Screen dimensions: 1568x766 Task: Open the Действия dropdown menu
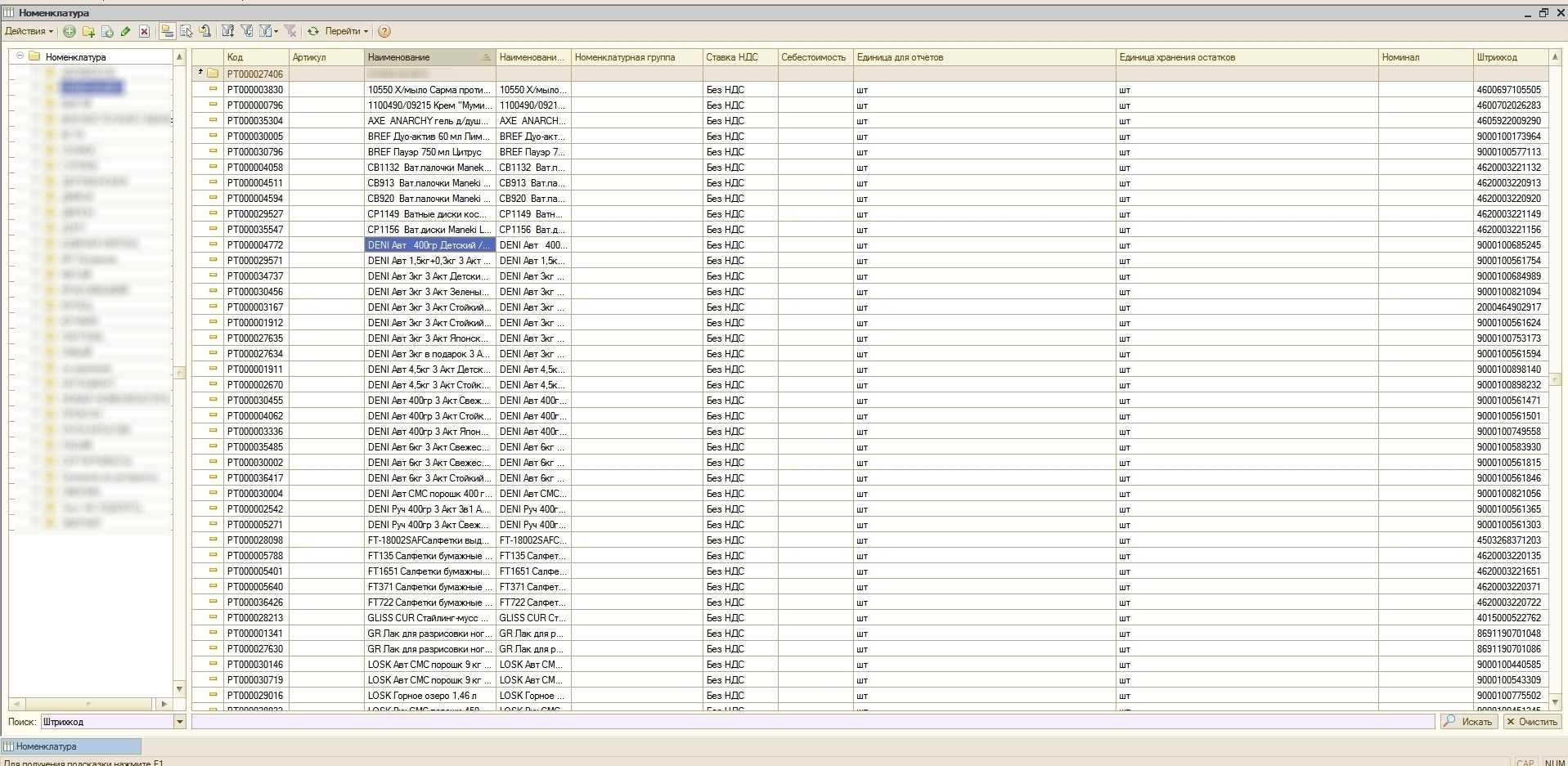29,31
